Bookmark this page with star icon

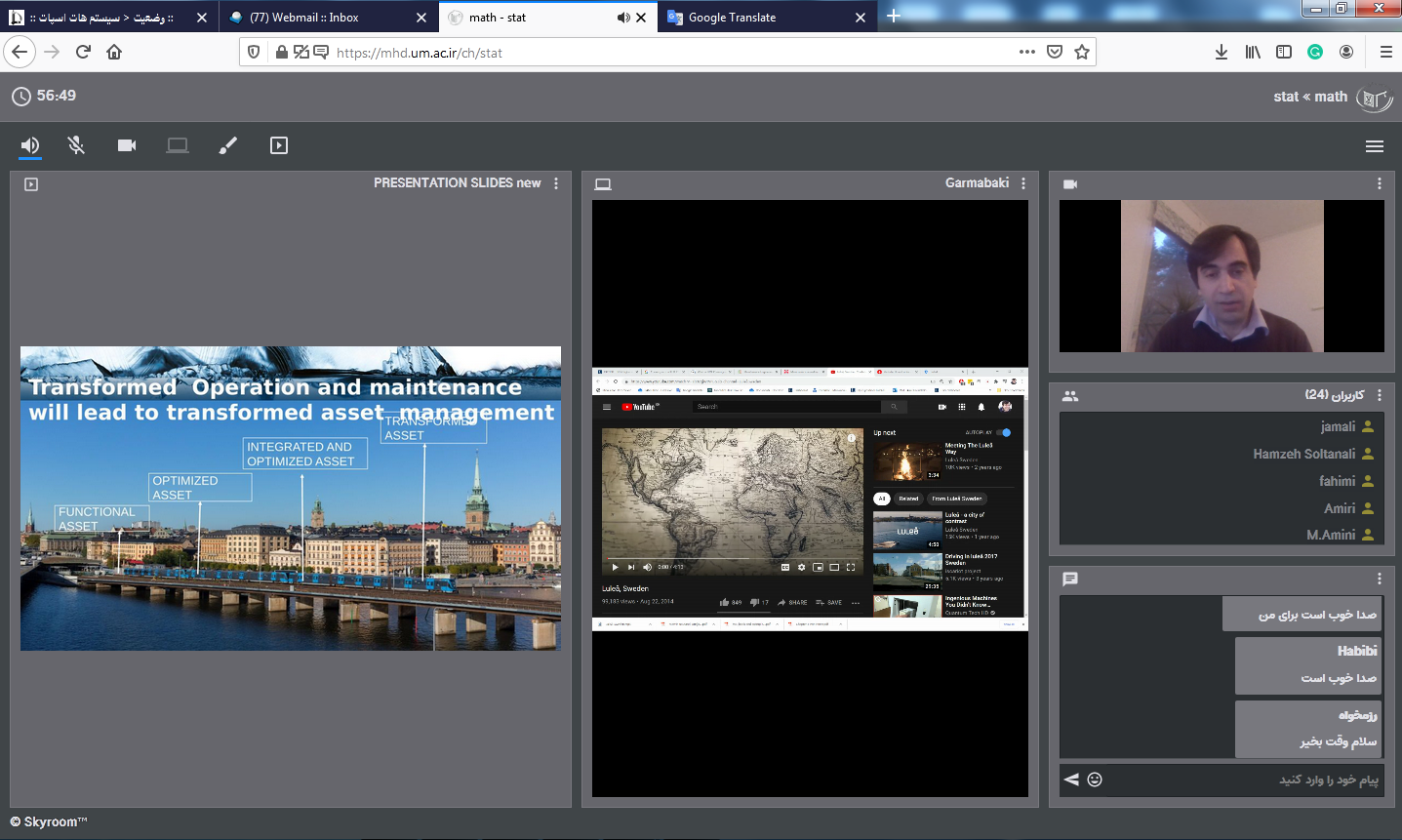(x=1081, y=53)
